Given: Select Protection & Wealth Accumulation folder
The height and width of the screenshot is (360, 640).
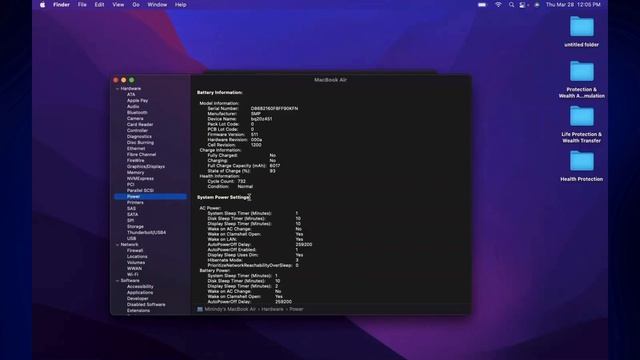Looking at the screenshot, I should tap(582, 80).
